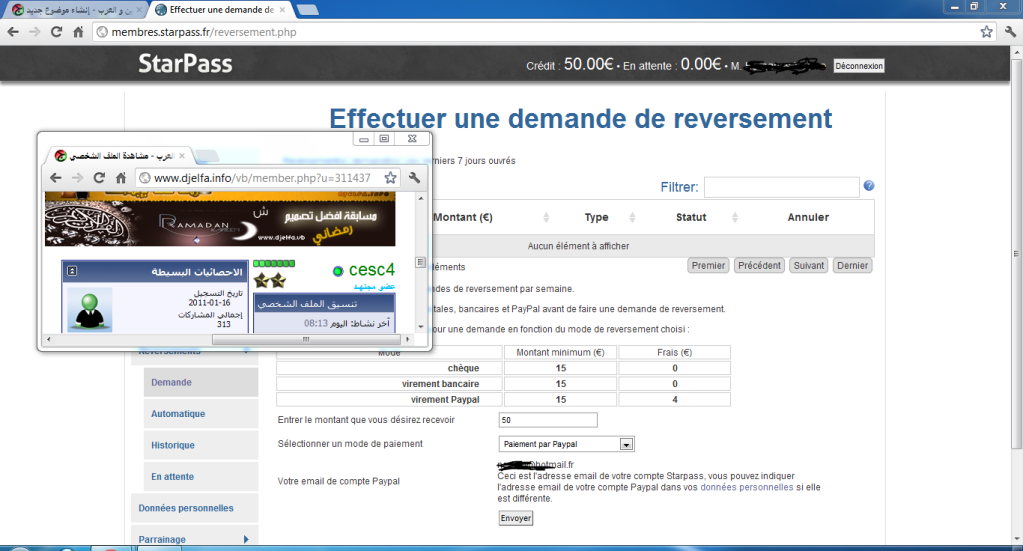This screenshot has width=1023, height=551.
Task: Bookmark djelfa page with star icon
Action: pyautogui.click(x=390, y=178)
